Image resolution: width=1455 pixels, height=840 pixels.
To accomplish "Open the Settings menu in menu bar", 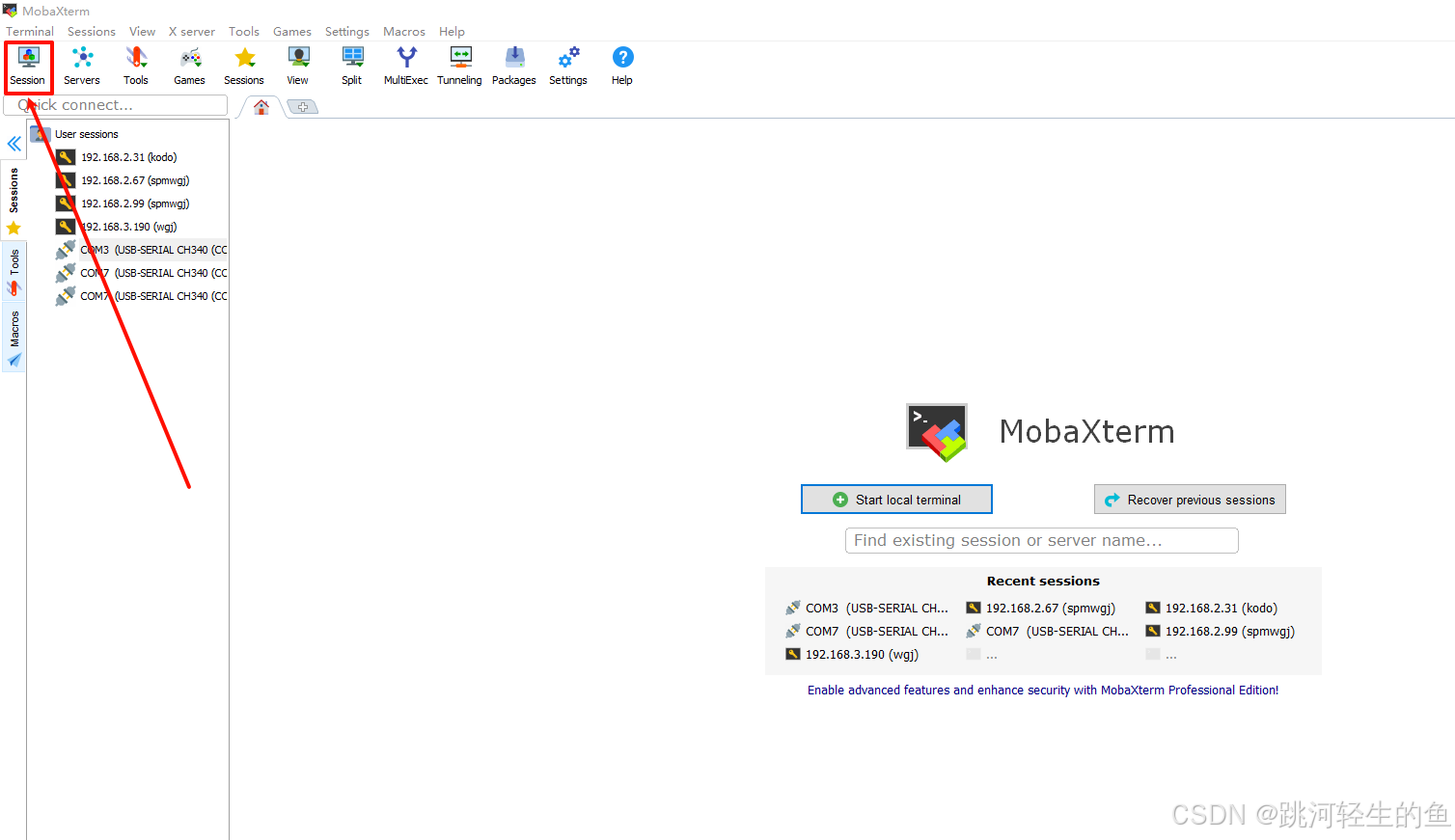I will click(347, 31).
